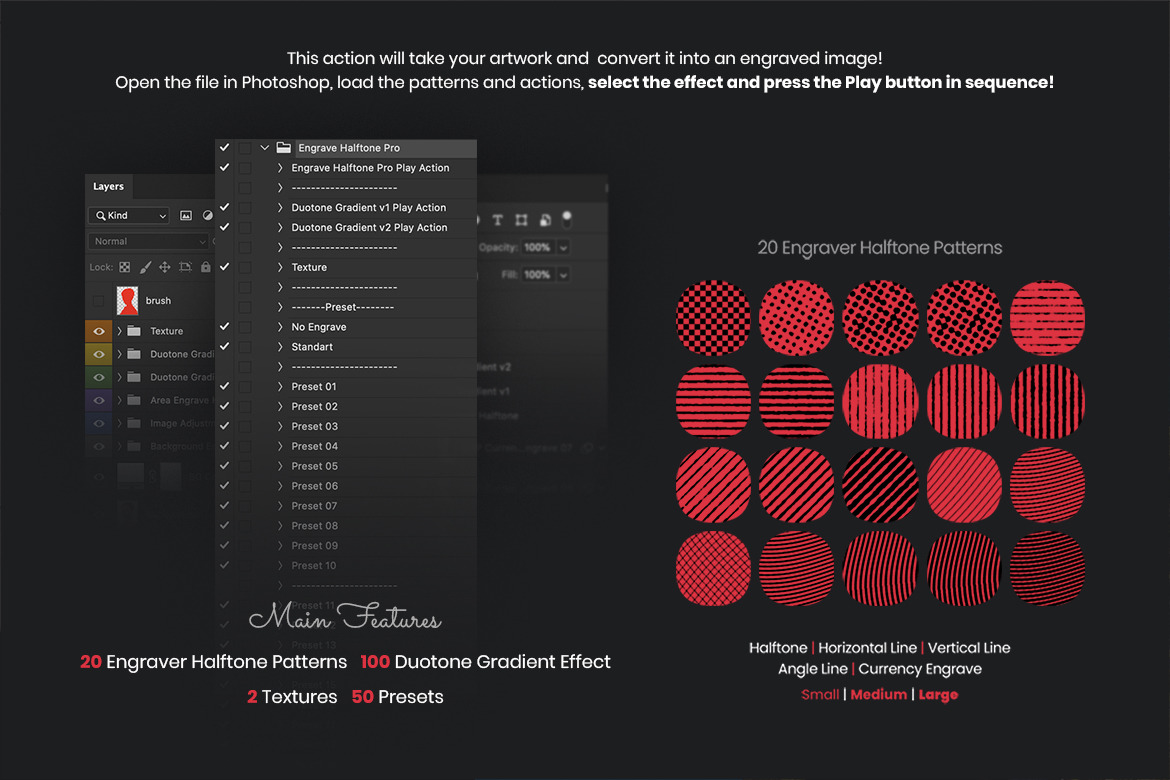Click the checkerboard halftone pattern swatch
Viewport: 1170px width, 780px height.
[713, 317]
